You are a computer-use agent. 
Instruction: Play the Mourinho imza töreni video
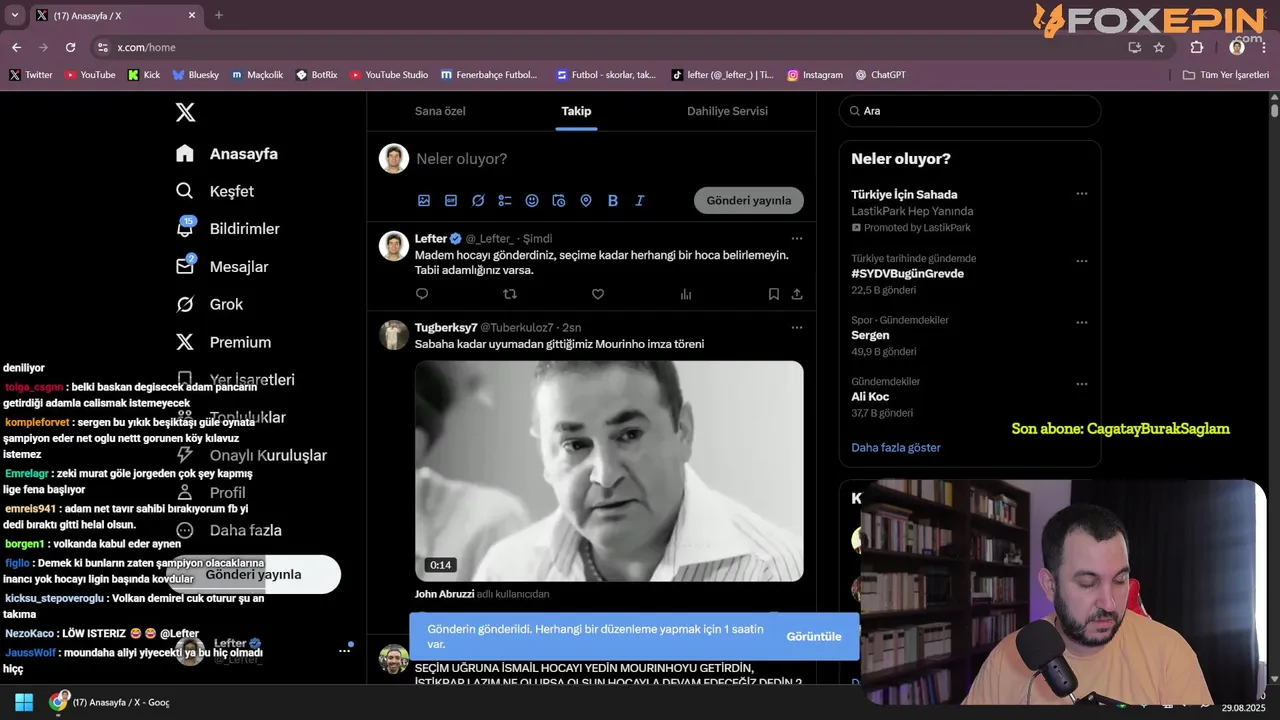click(609, 471)
